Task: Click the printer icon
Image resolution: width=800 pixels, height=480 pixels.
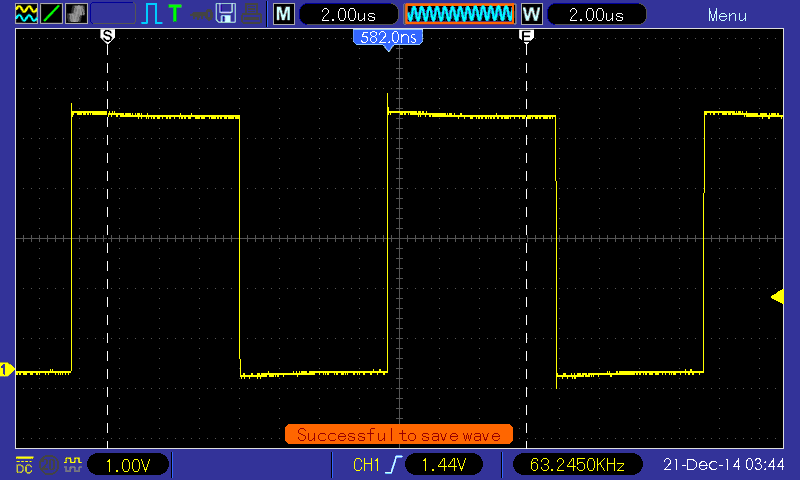Action: point(254,14)
